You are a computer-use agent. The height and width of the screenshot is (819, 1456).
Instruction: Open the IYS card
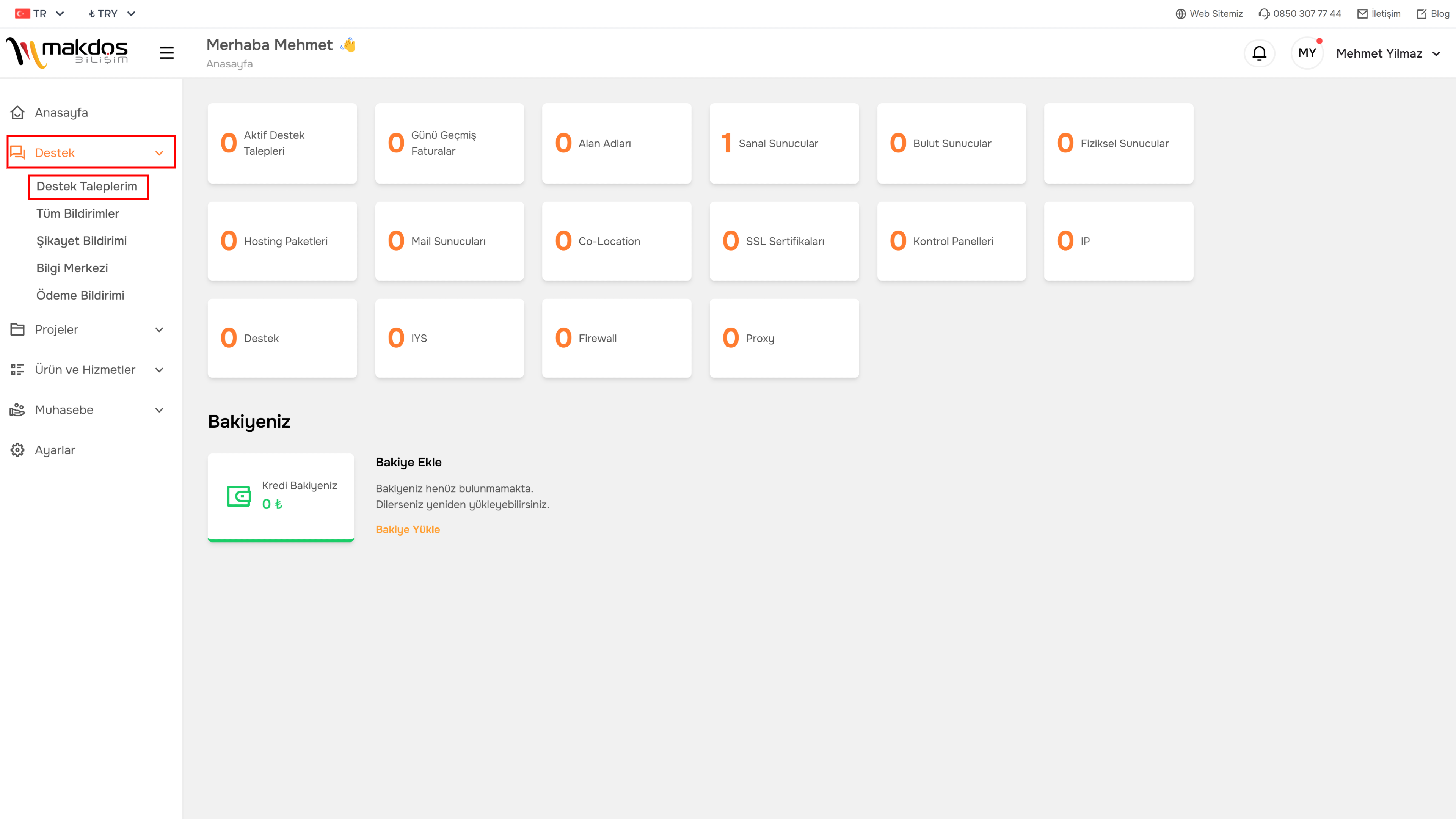pyautogui.click(x=449, y=338)
